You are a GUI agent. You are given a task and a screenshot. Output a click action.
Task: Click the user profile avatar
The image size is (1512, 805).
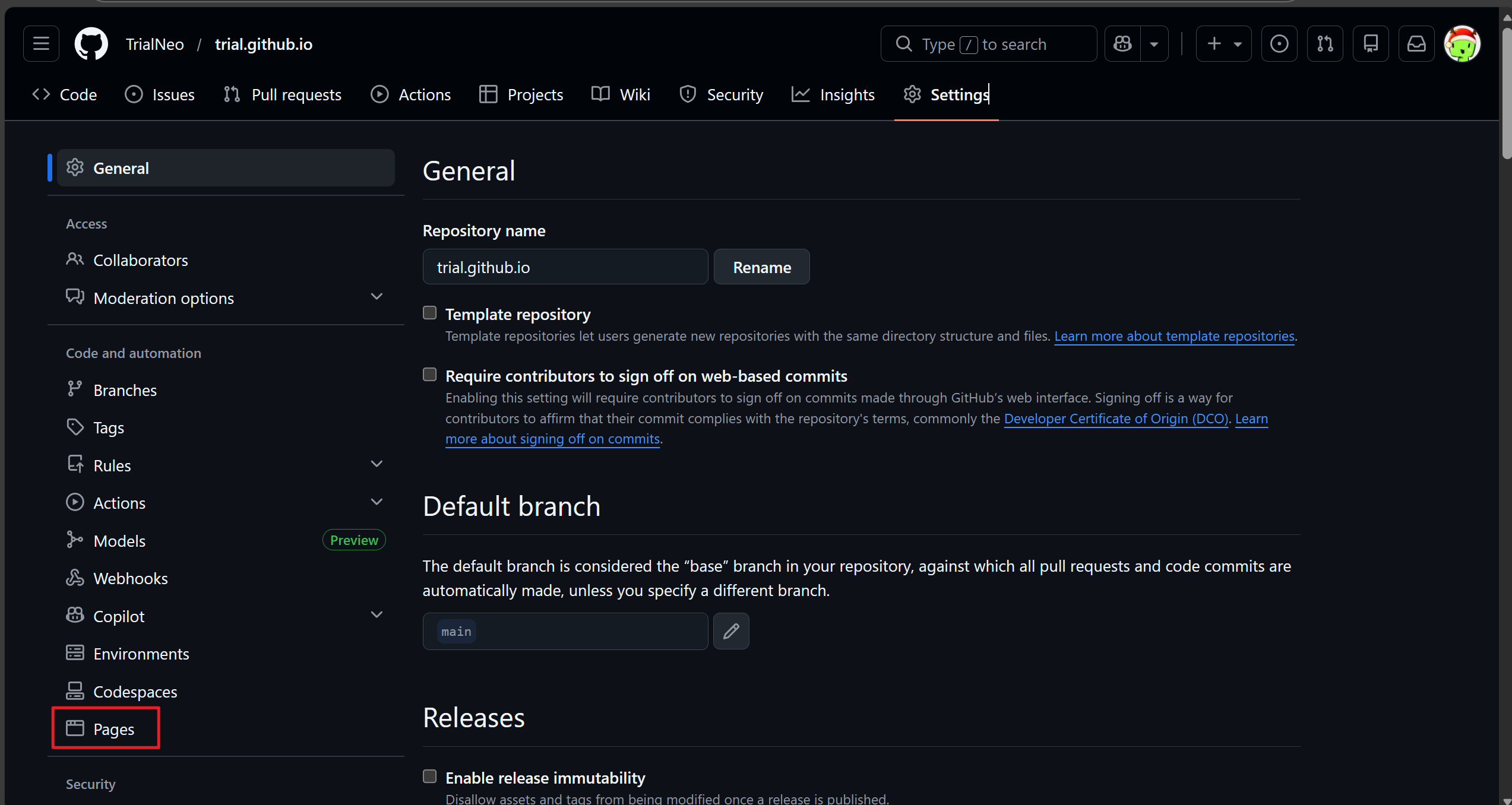tap(1462, 43)
